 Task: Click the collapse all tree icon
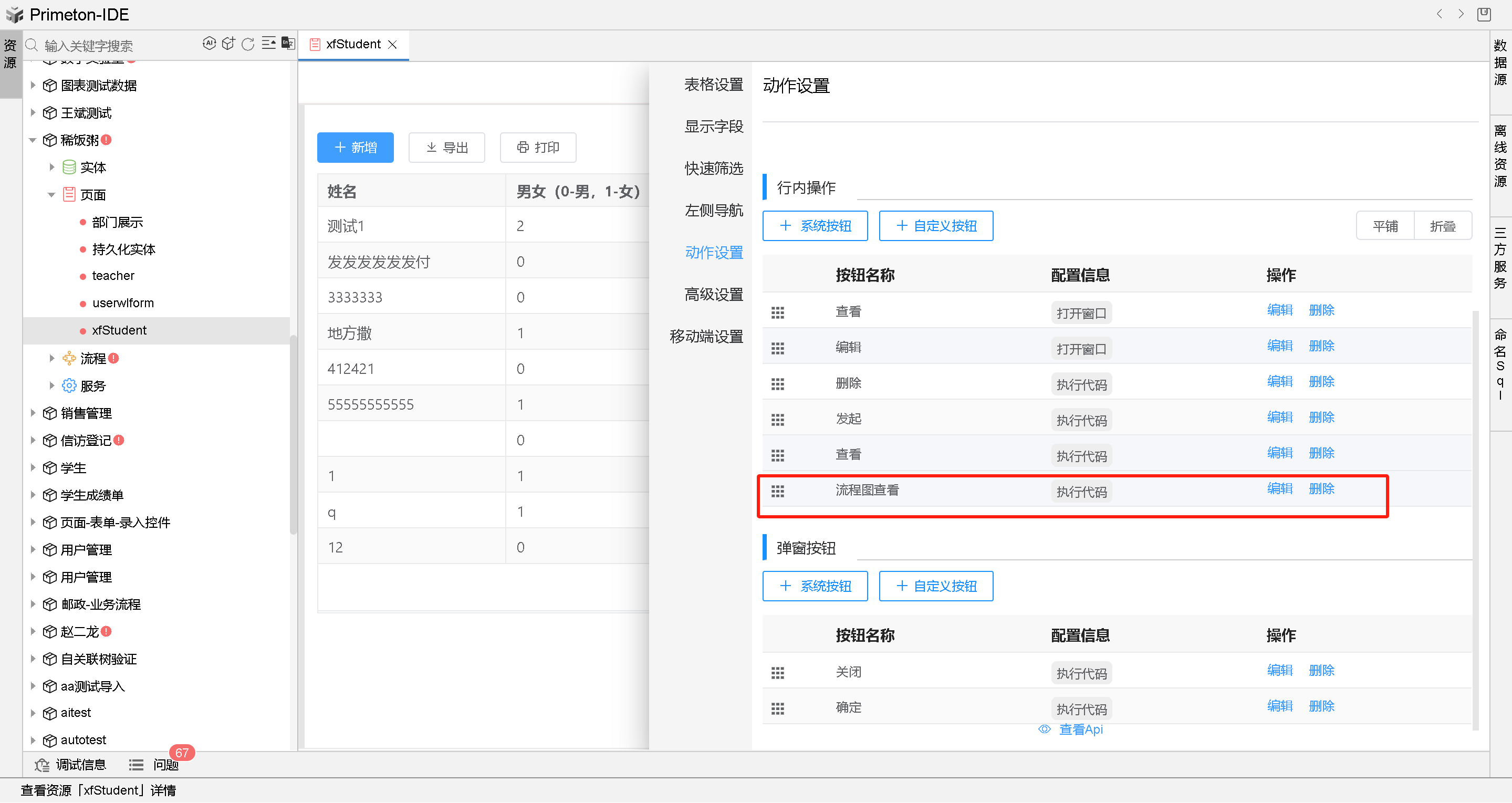coord(268,44)
